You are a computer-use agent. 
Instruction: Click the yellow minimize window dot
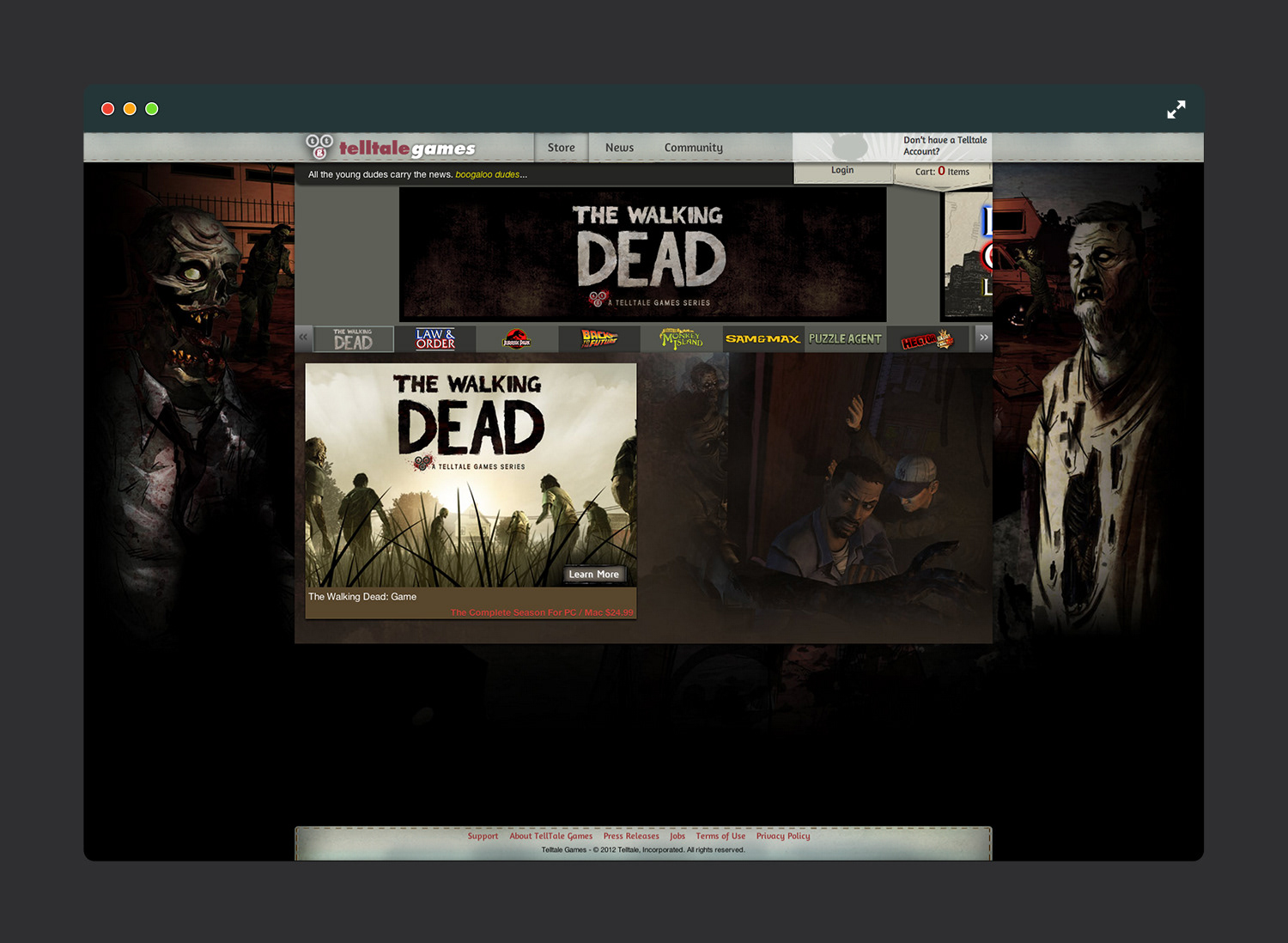click(130, 108)
